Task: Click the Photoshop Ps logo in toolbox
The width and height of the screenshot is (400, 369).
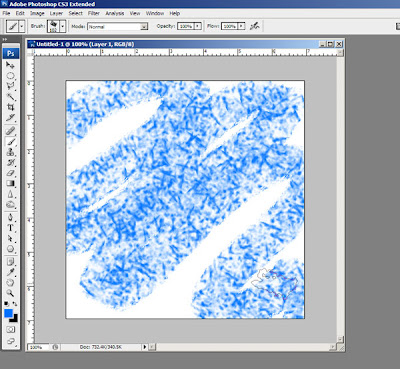Action: pos(11,53)
